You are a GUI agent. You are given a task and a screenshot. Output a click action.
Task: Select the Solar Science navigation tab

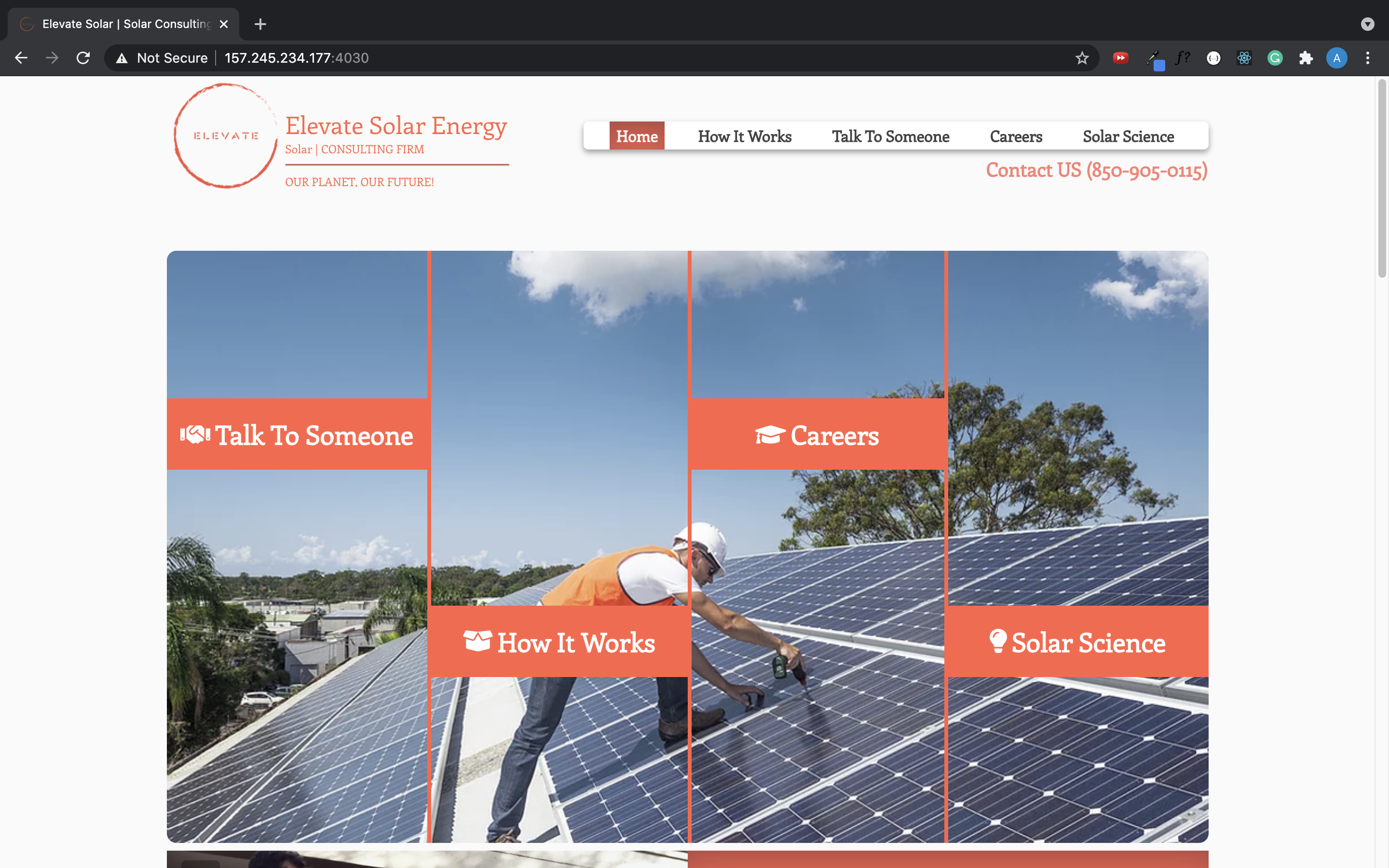click(x=1128, y=135)
